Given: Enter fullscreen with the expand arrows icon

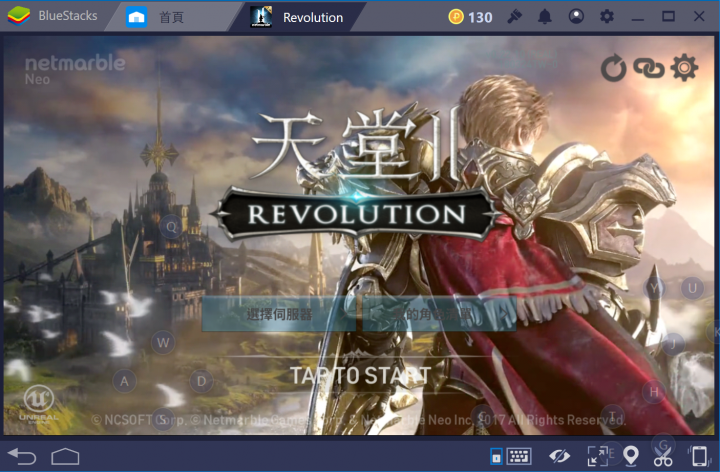Looking at the screenshot, I should pos(597,456).
